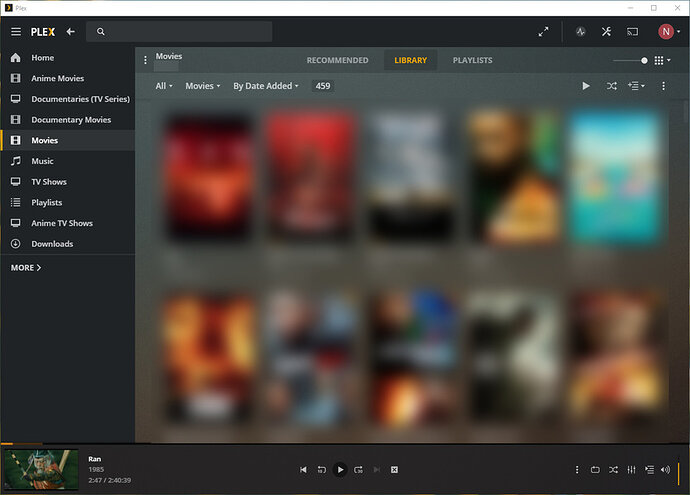Image resolution: width=690 pixels, height=495 pixels.
Task: Open Home in the sidebar
Action: click(68, 58)
